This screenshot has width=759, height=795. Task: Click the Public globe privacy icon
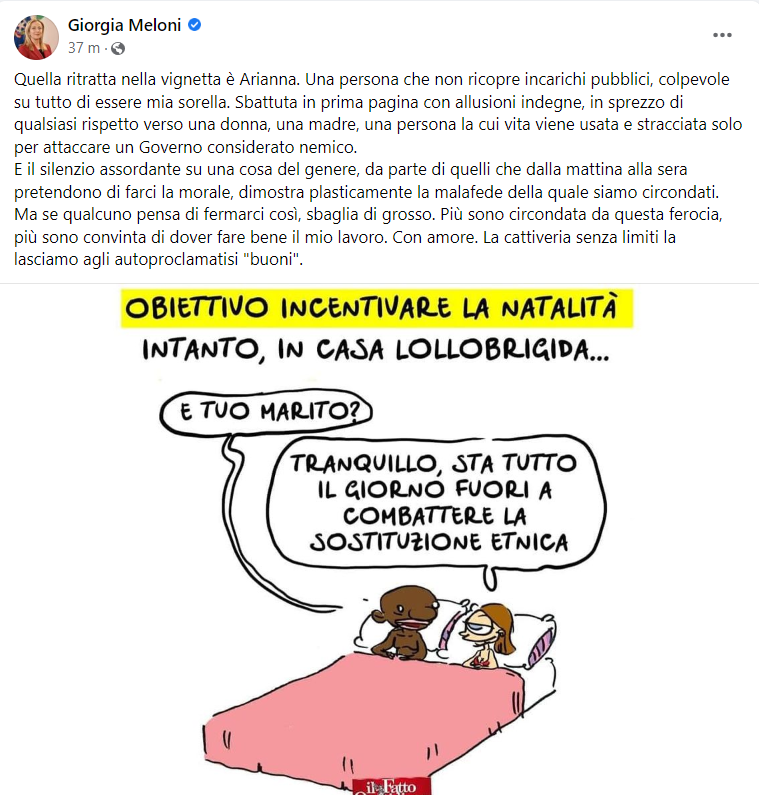[x=118, y=48]
